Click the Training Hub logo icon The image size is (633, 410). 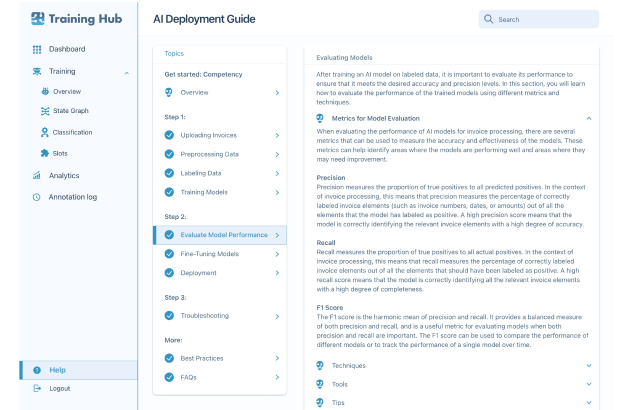coord(37,19)
